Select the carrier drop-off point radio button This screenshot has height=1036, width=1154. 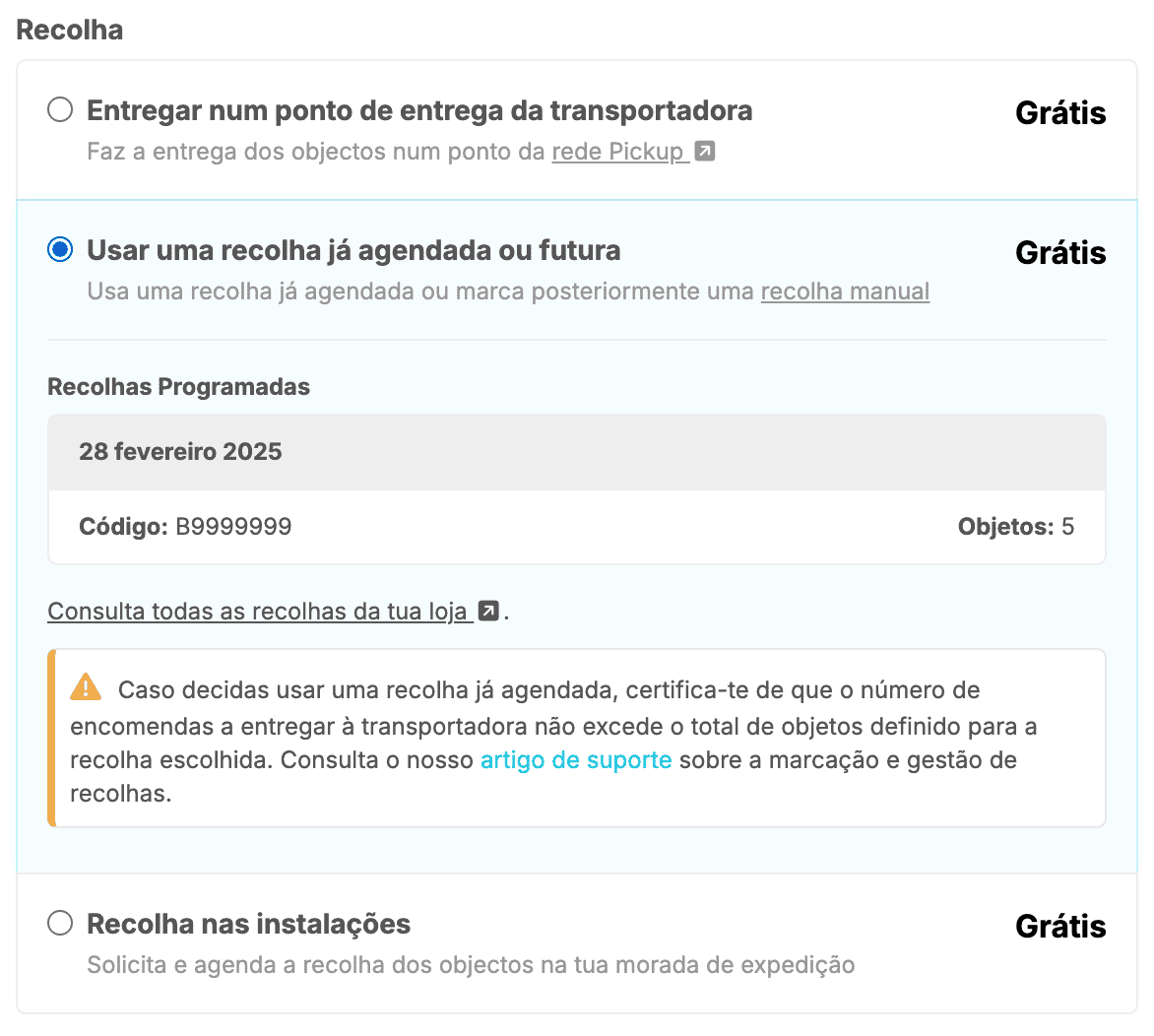(60, 109)
